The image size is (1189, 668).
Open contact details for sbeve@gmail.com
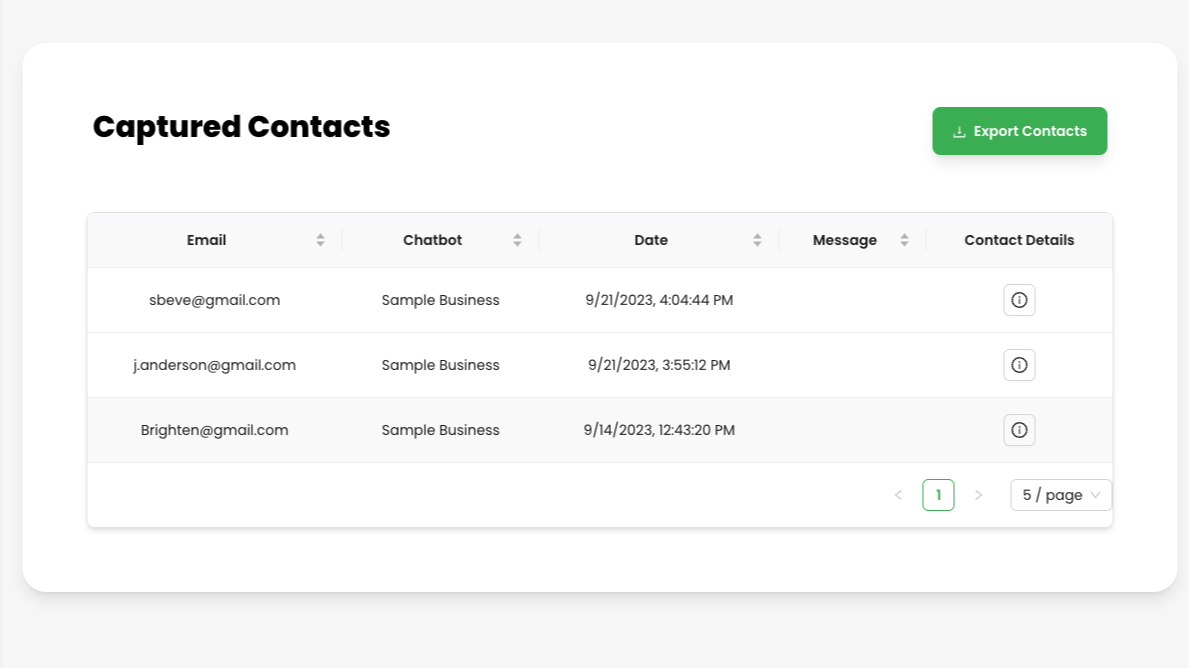tap(1019, 299)
